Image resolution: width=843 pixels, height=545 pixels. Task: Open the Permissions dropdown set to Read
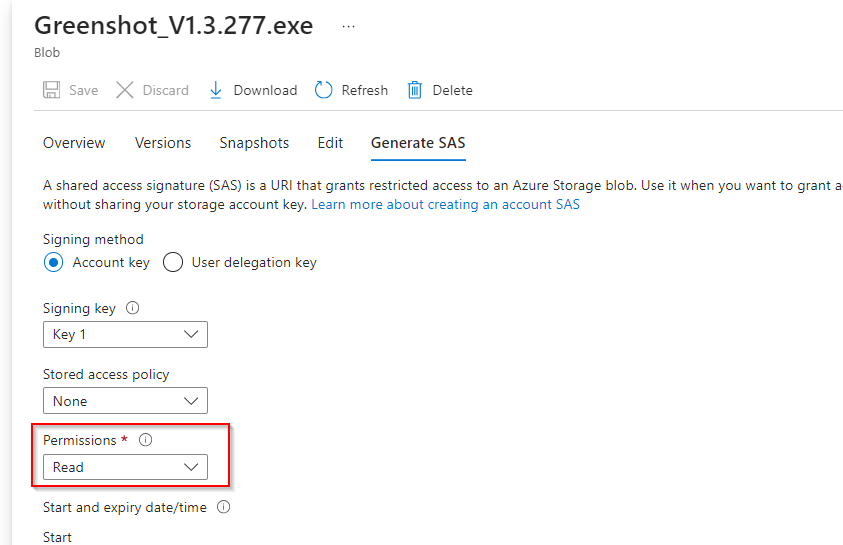point(125,467)
